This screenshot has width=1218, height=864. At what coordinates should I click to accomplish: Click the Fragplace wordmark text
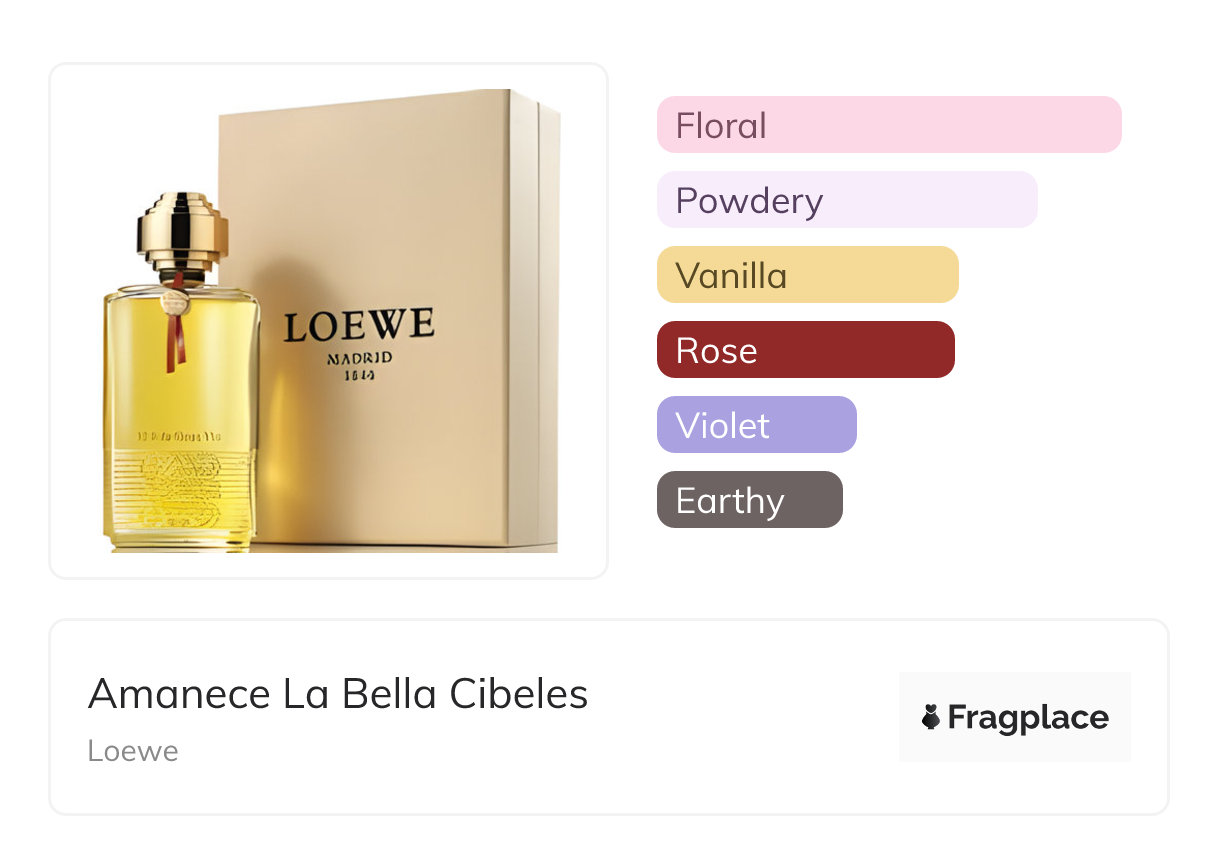[1028, 717]
